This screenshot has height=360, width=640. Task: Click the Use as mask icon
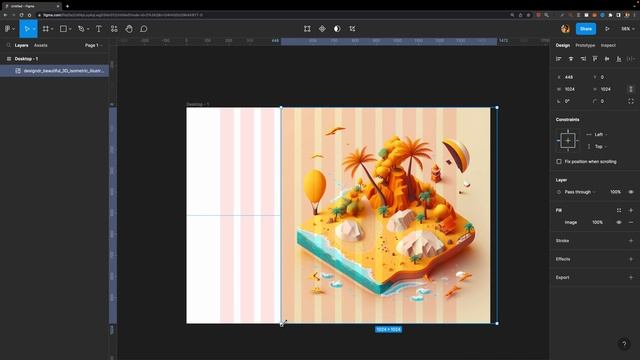coord(337,29)
